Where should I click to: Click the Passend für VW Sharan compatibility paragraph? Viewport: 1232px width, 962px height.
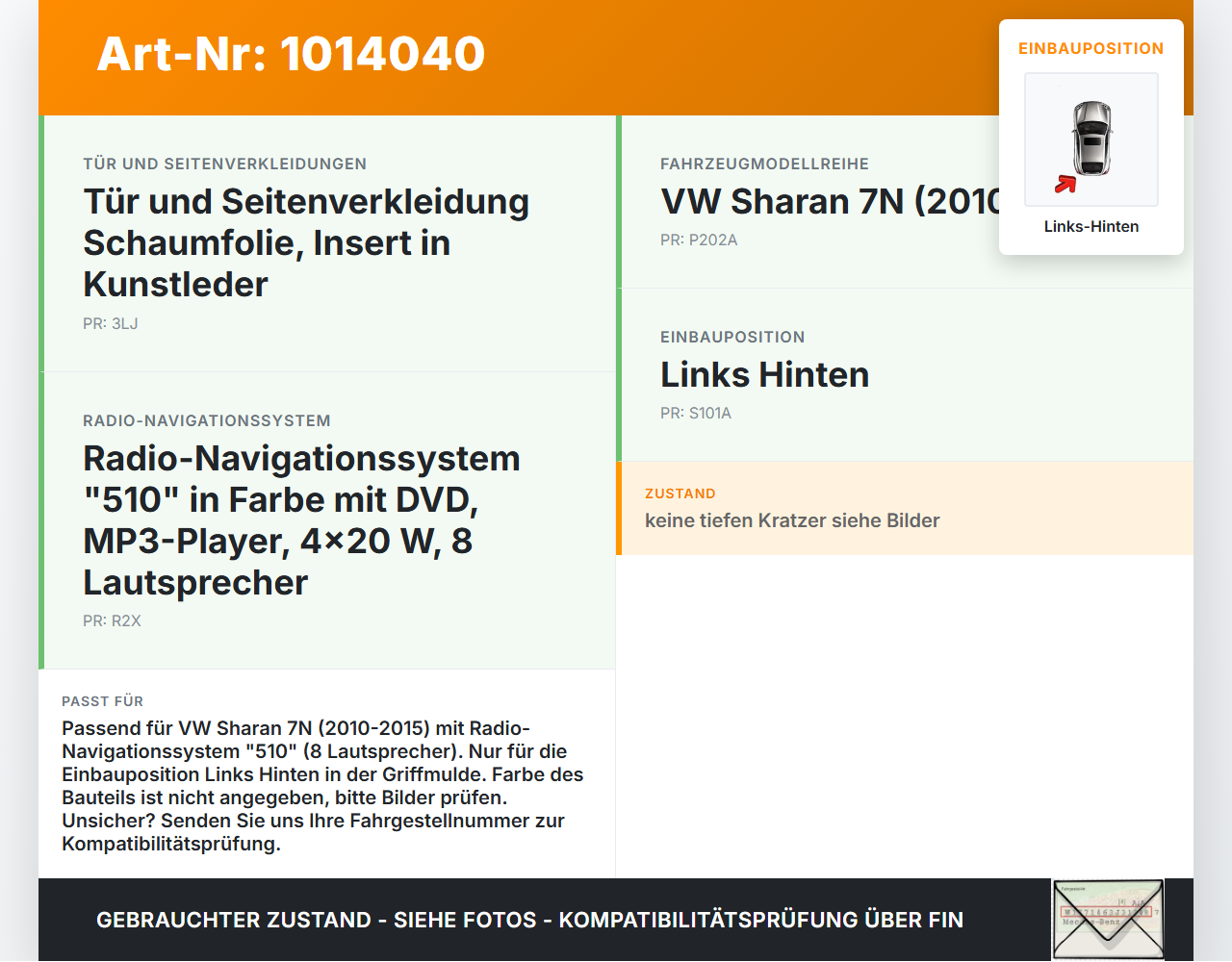pyautogui.click(x=322, y=786)
